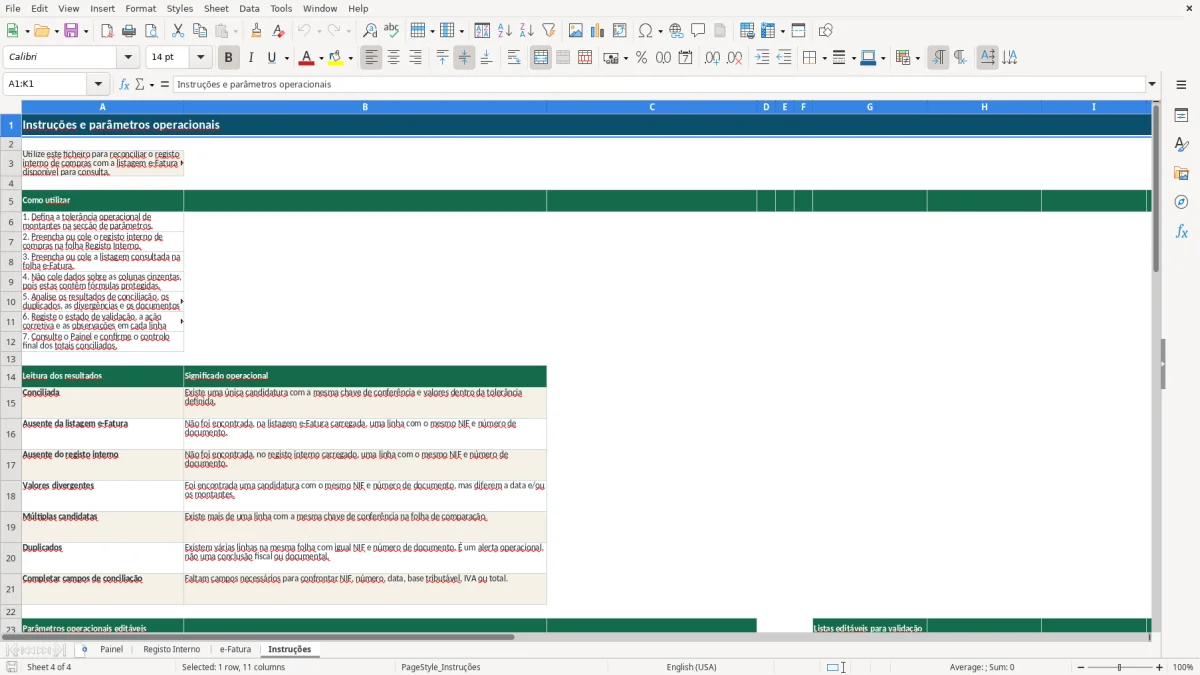Open underline style dropdown arrow
Viewport: 1200px width, 675px height.
click(286, 58)
